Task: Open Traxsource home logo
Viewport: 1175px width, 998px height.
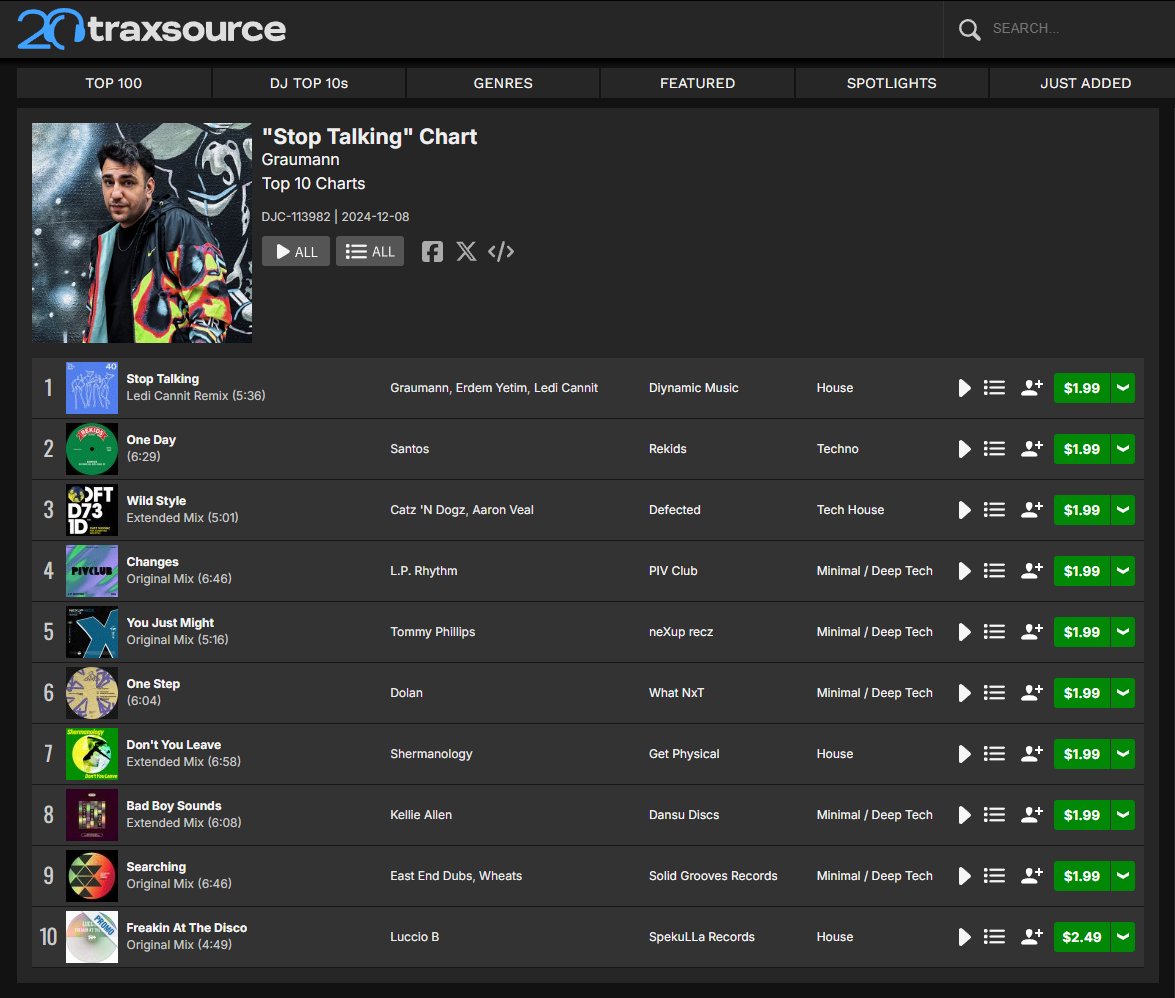Action: point(152,29)
